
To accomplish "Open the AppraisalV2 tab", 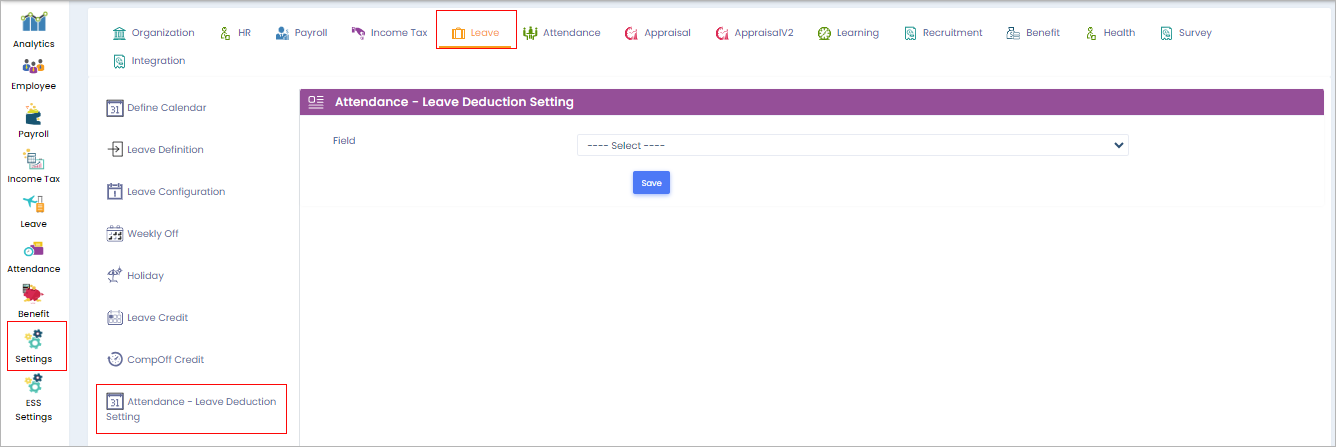I will click(754, 33).
